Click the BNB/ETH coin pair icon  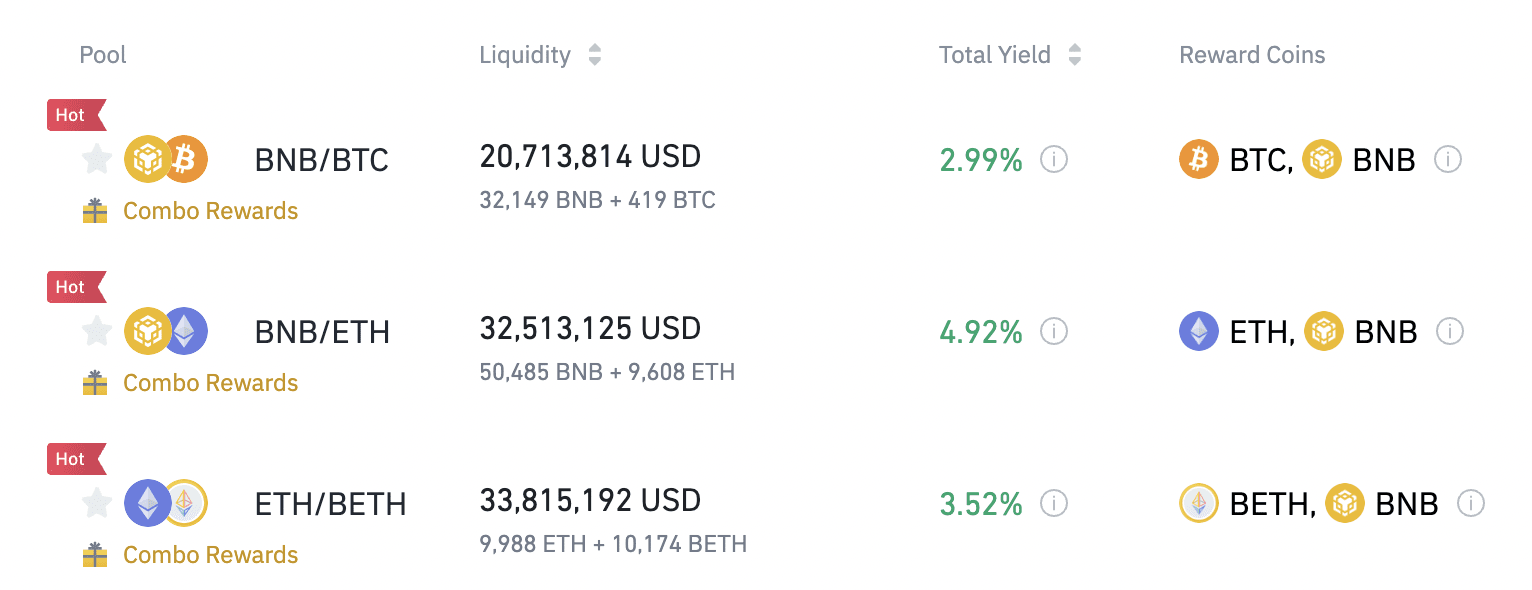[x=166, y=331]
